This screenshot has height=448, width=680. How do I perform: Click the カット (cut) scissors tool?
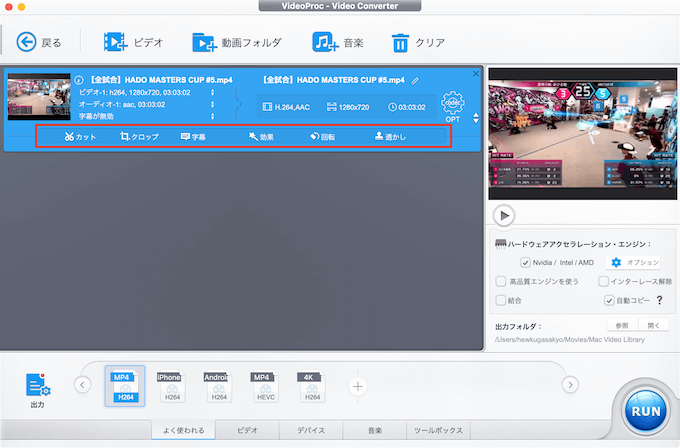click(x=80, y=137)
